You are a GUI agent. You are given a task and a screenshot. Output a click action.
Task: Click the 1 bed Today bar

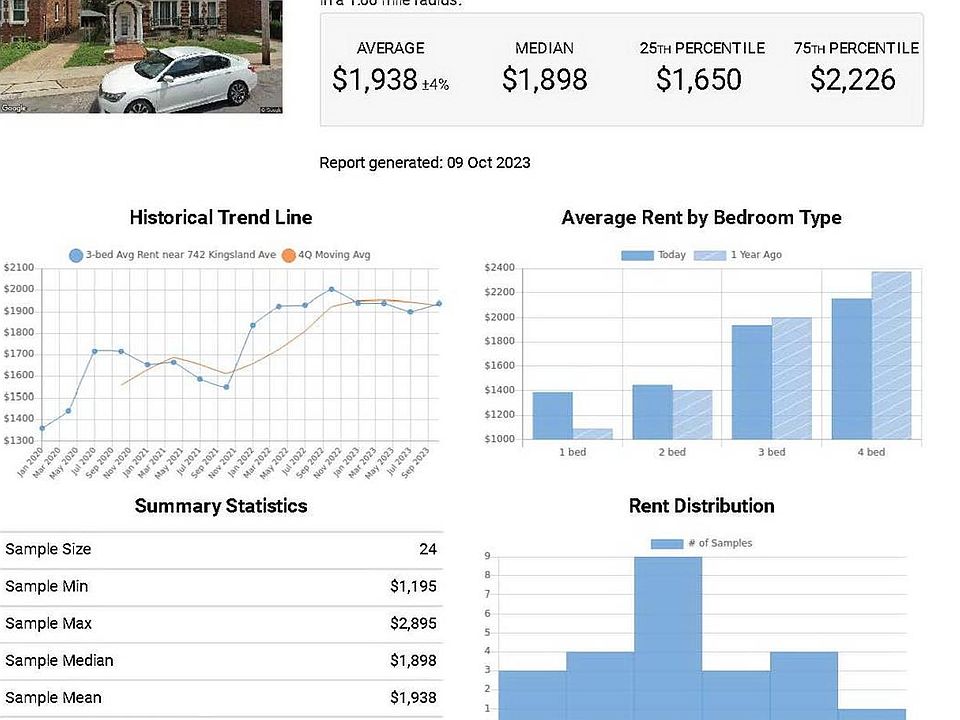pyautogui.click(x=553, y=416)
